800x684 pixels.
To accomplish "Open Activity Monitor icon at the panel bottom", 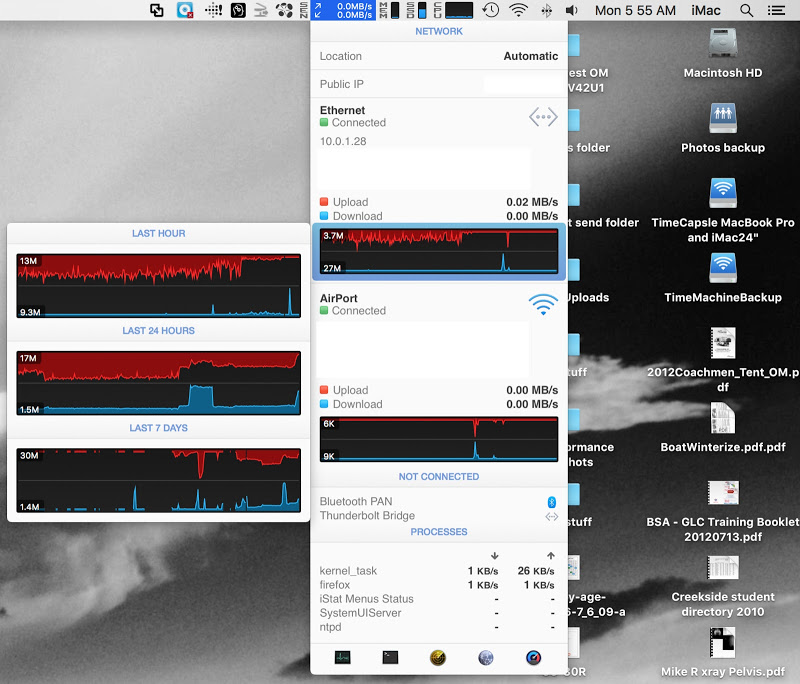I will click(x=342, y=658).
